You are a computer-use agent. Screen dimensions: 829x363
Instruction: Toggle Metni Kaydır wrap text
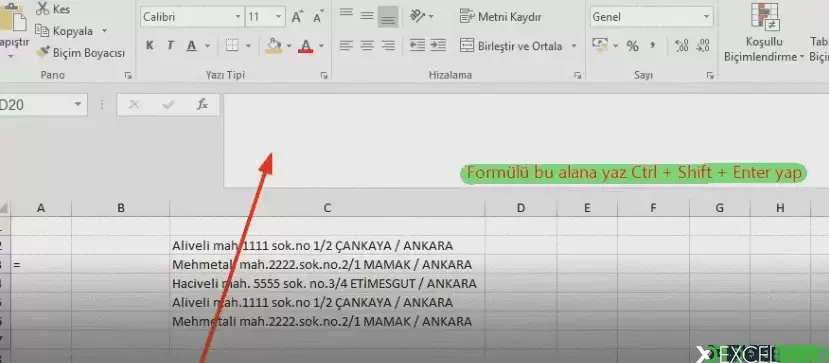point(501,17)
